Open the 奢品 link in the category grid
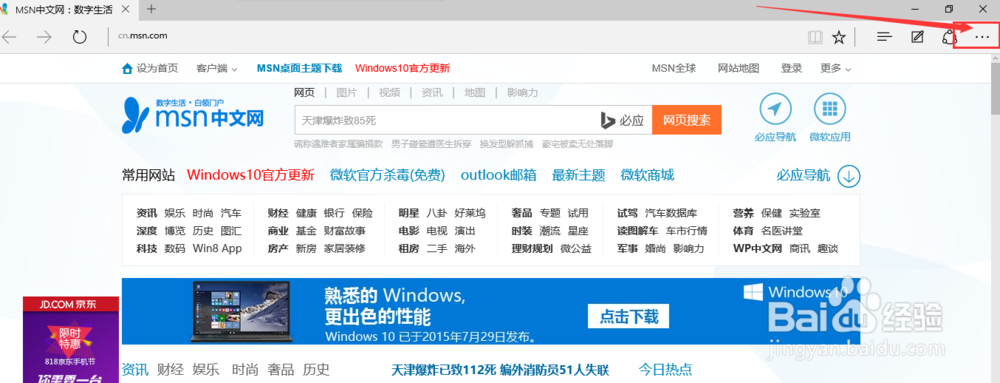1000x383 pixels. click(x=522, y=213)
